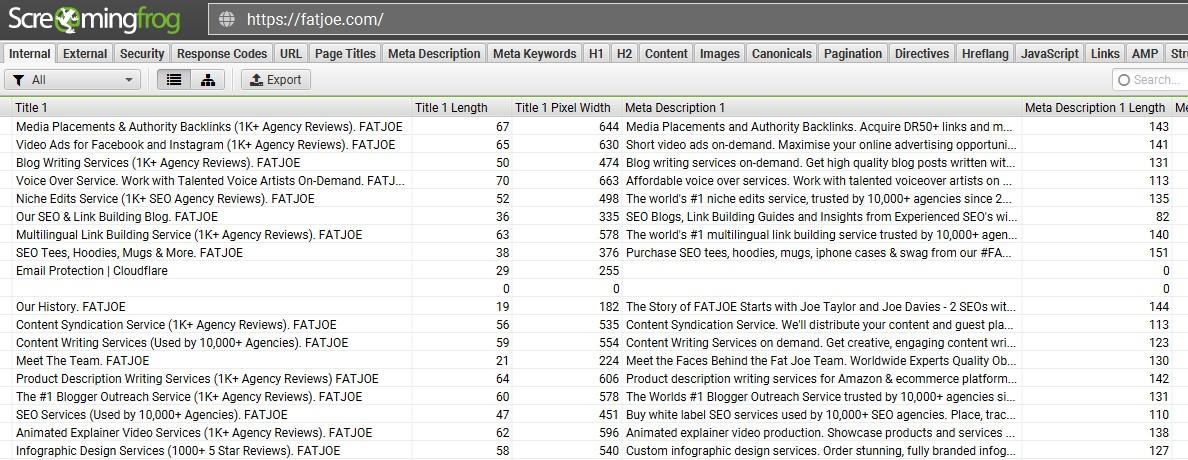Select the Response Codes tab
This screenshot has width=1188, height=460.
(x=222, y=53)
